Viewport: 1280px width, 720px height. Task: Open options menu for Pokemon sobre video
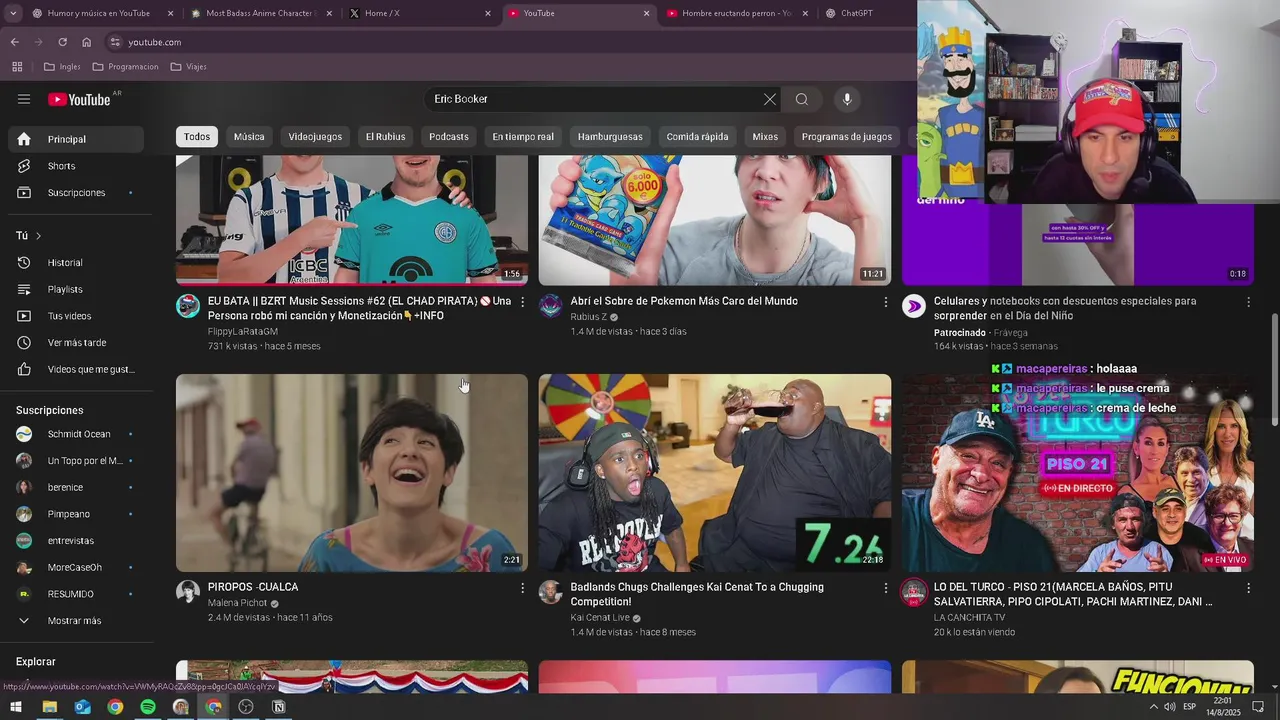click(885, 302)
